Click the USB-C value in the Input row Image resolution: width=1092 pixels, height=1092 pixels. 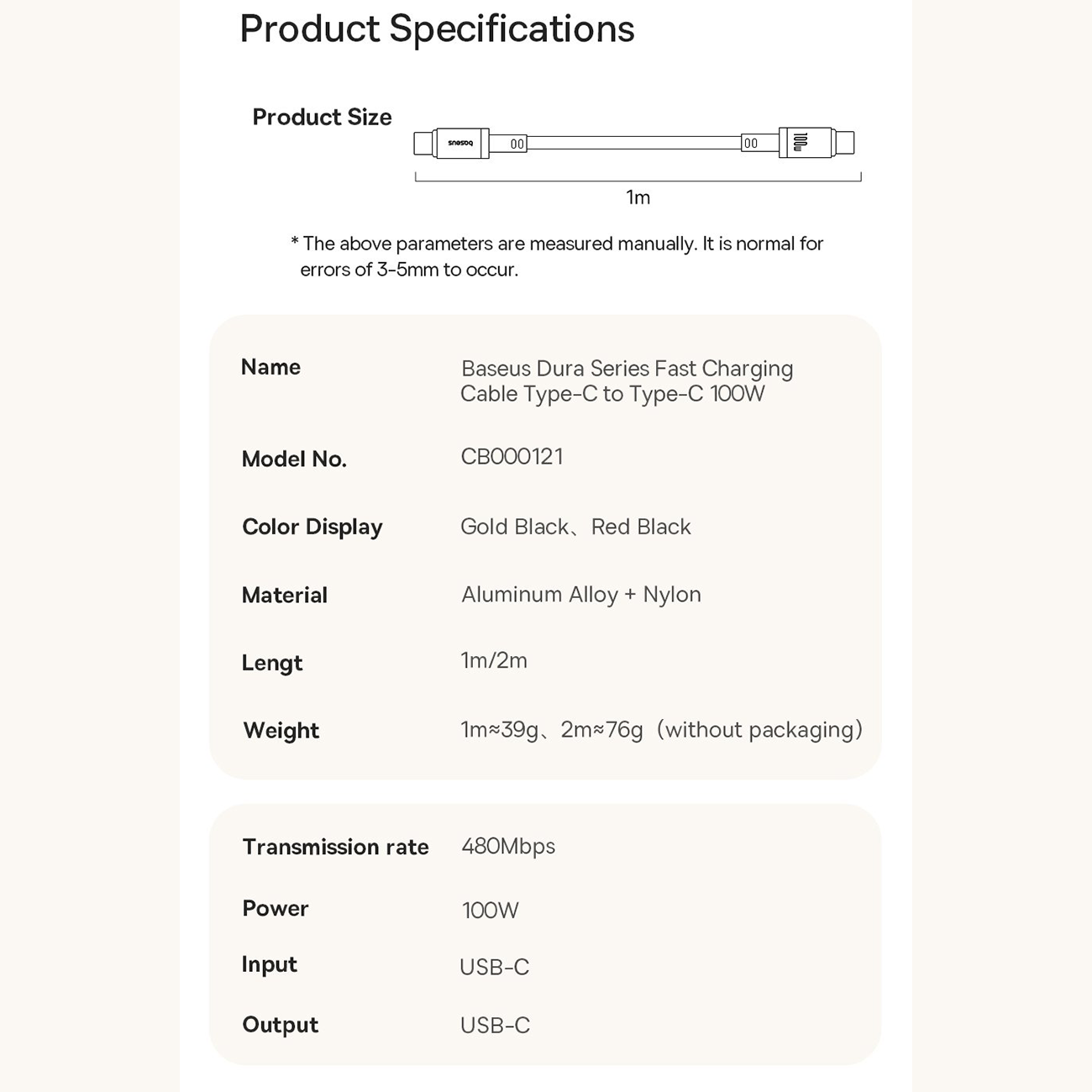tap(494, 967)
